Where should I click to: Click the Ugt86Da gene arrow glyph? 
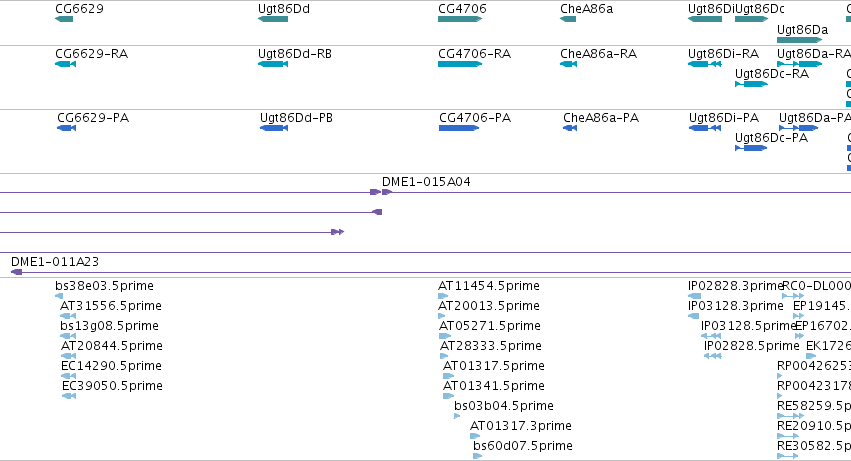[799, 40]
